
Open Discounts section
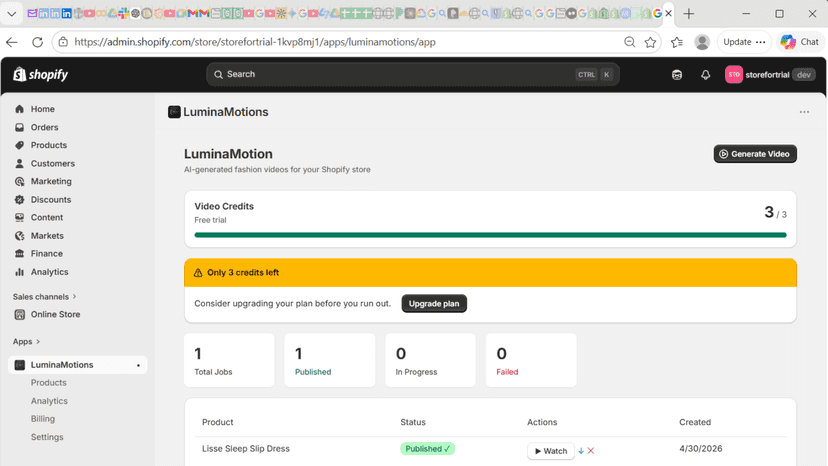pos(51,200)
